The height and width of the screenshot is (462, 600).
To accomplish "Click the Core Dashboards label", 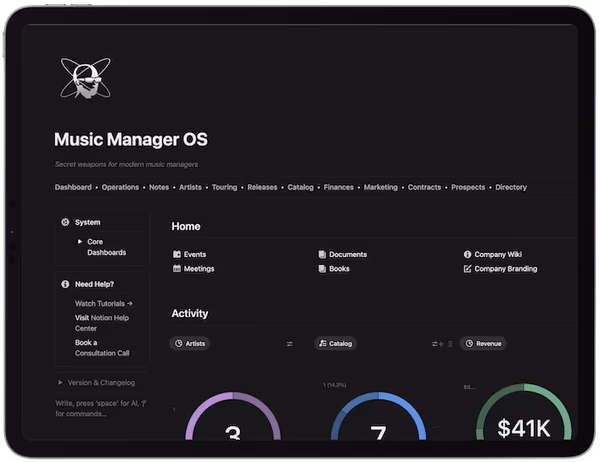I will 106,247.
